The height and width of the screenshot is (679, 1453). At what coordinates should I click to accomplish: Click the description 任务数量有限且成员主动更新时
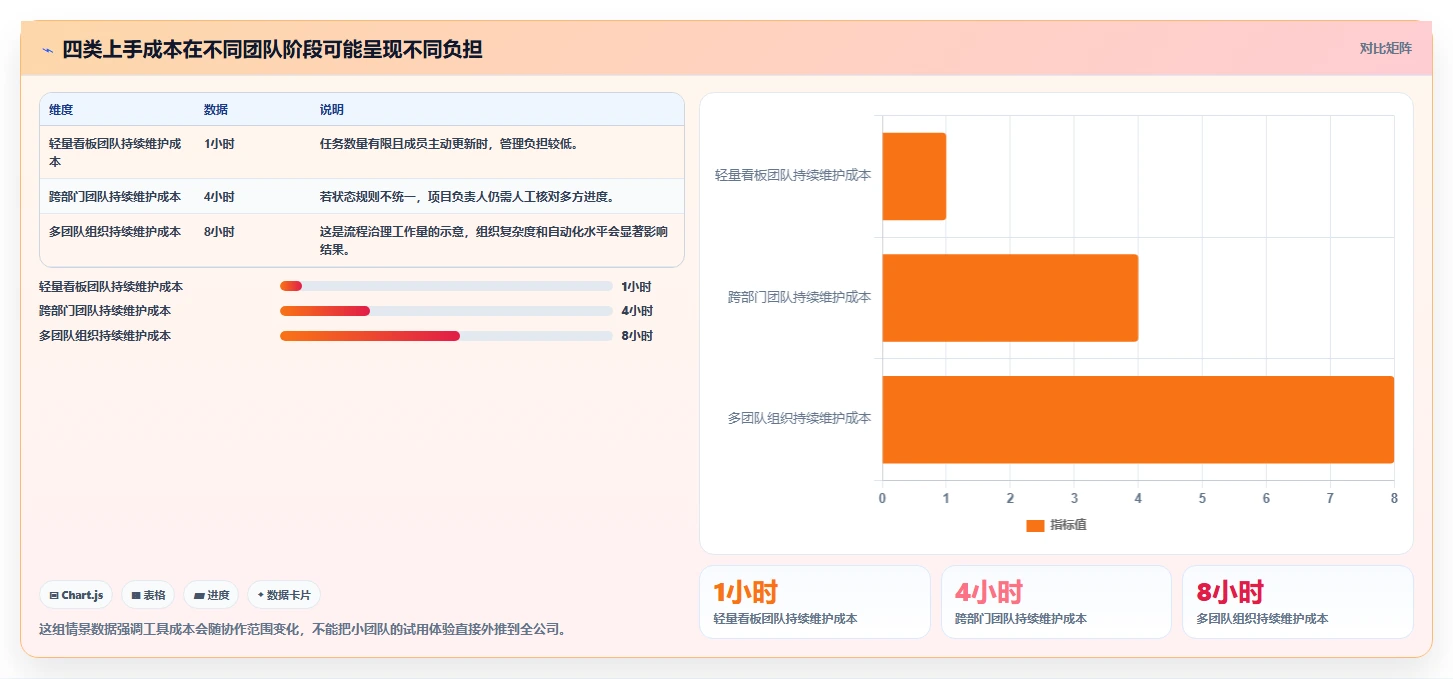point(449,143)
